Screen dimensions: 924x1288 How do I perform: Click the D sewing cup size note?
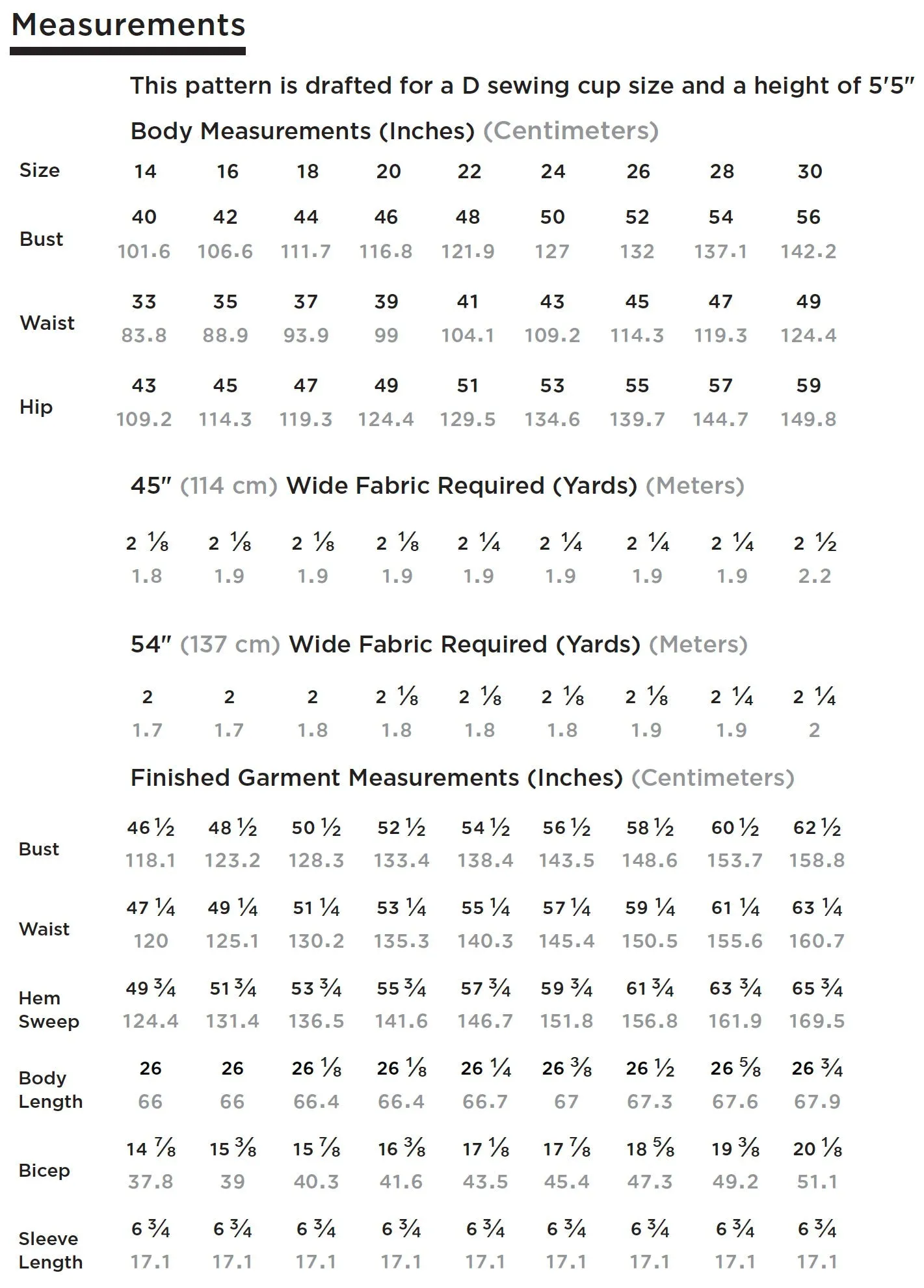pyautogui.click(x=521, y=86)
